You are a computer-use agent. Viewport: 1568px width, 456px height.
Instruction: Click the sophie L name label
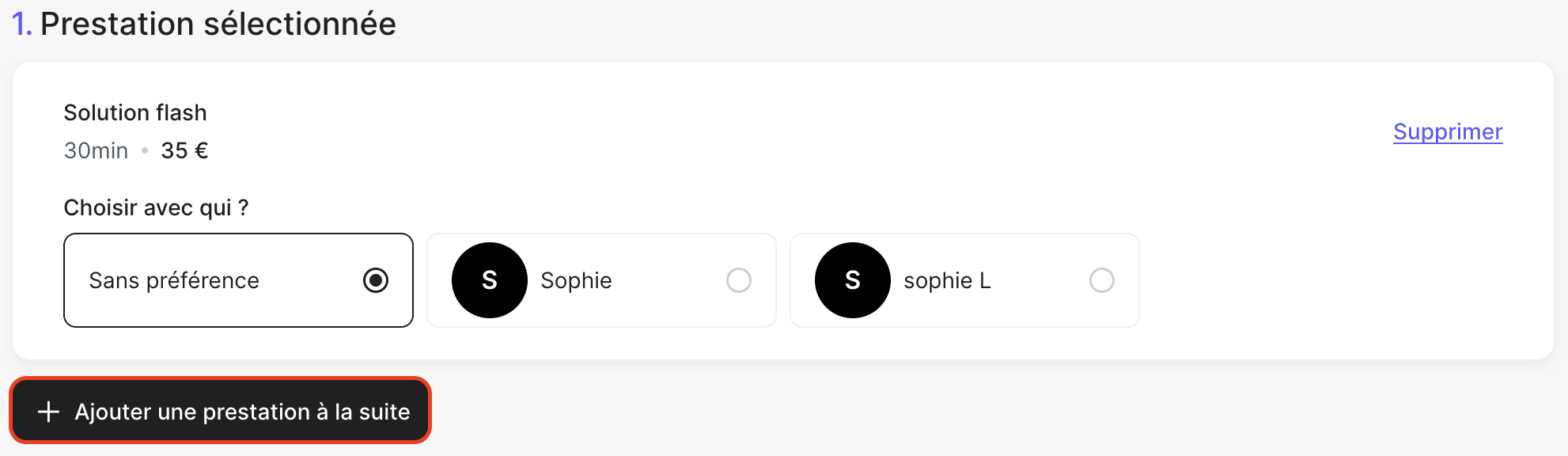point(947,280)
